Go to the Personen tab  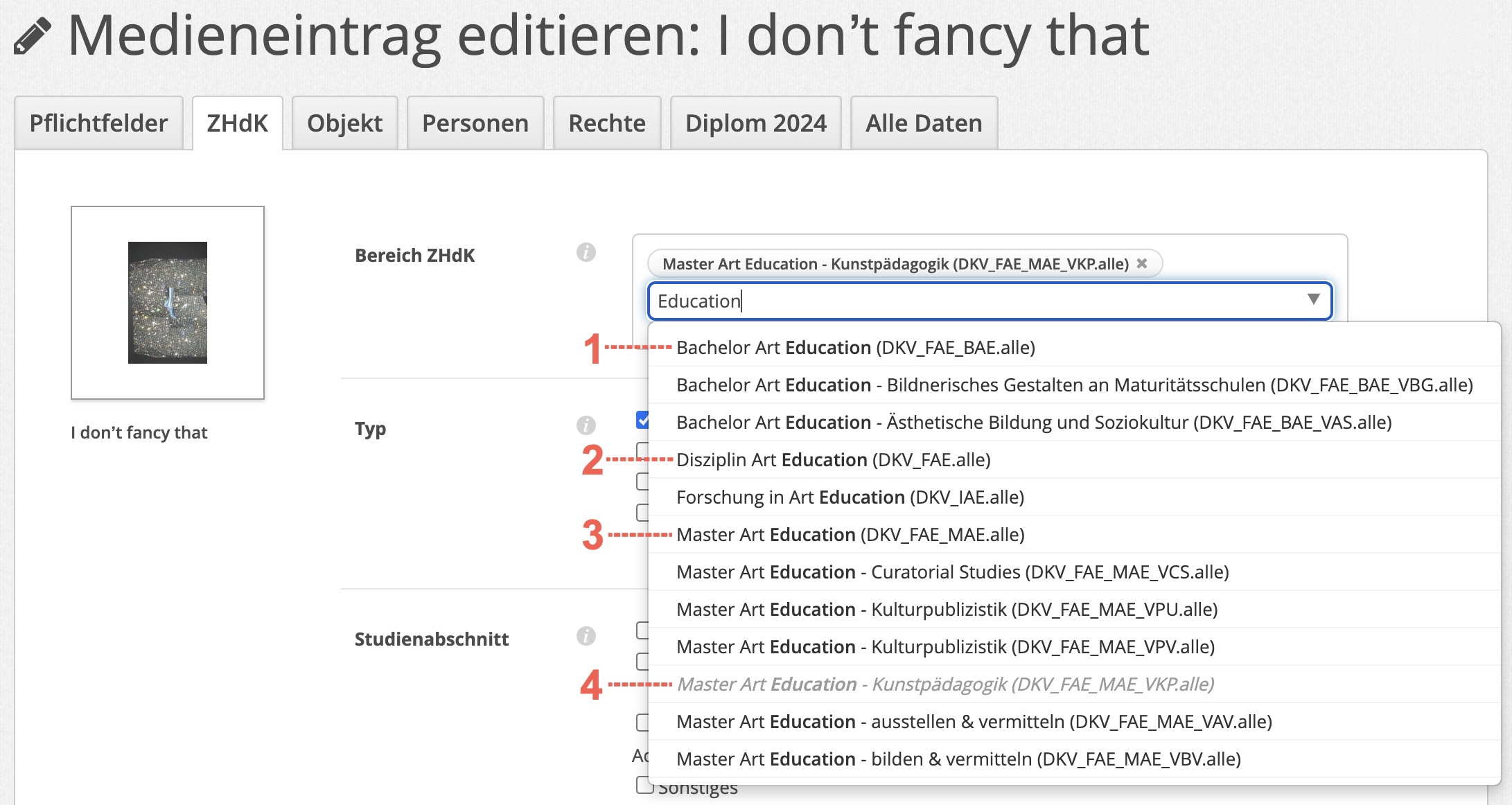(475, 123)
